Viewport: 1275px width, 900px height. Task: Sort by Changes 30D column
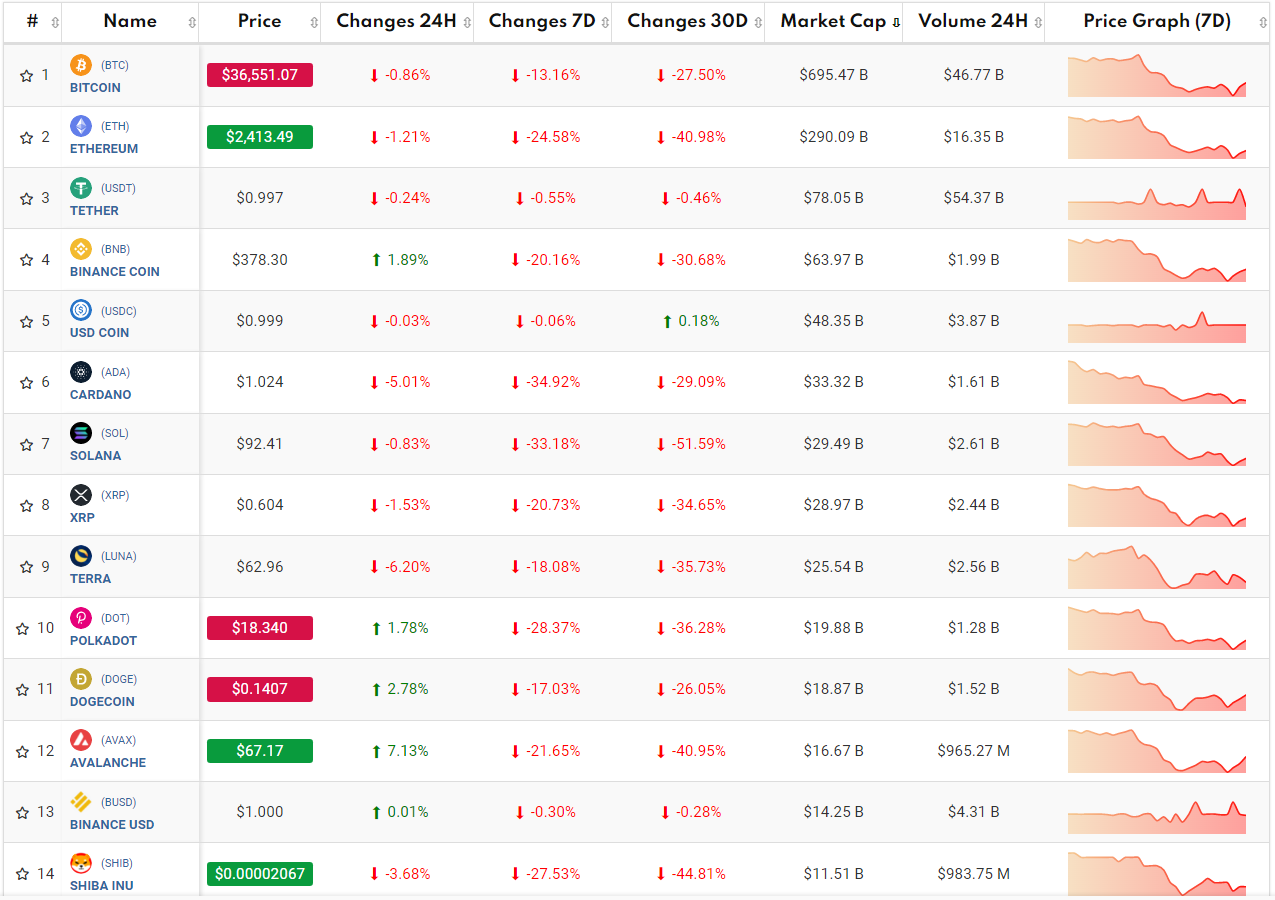(688, 21)
